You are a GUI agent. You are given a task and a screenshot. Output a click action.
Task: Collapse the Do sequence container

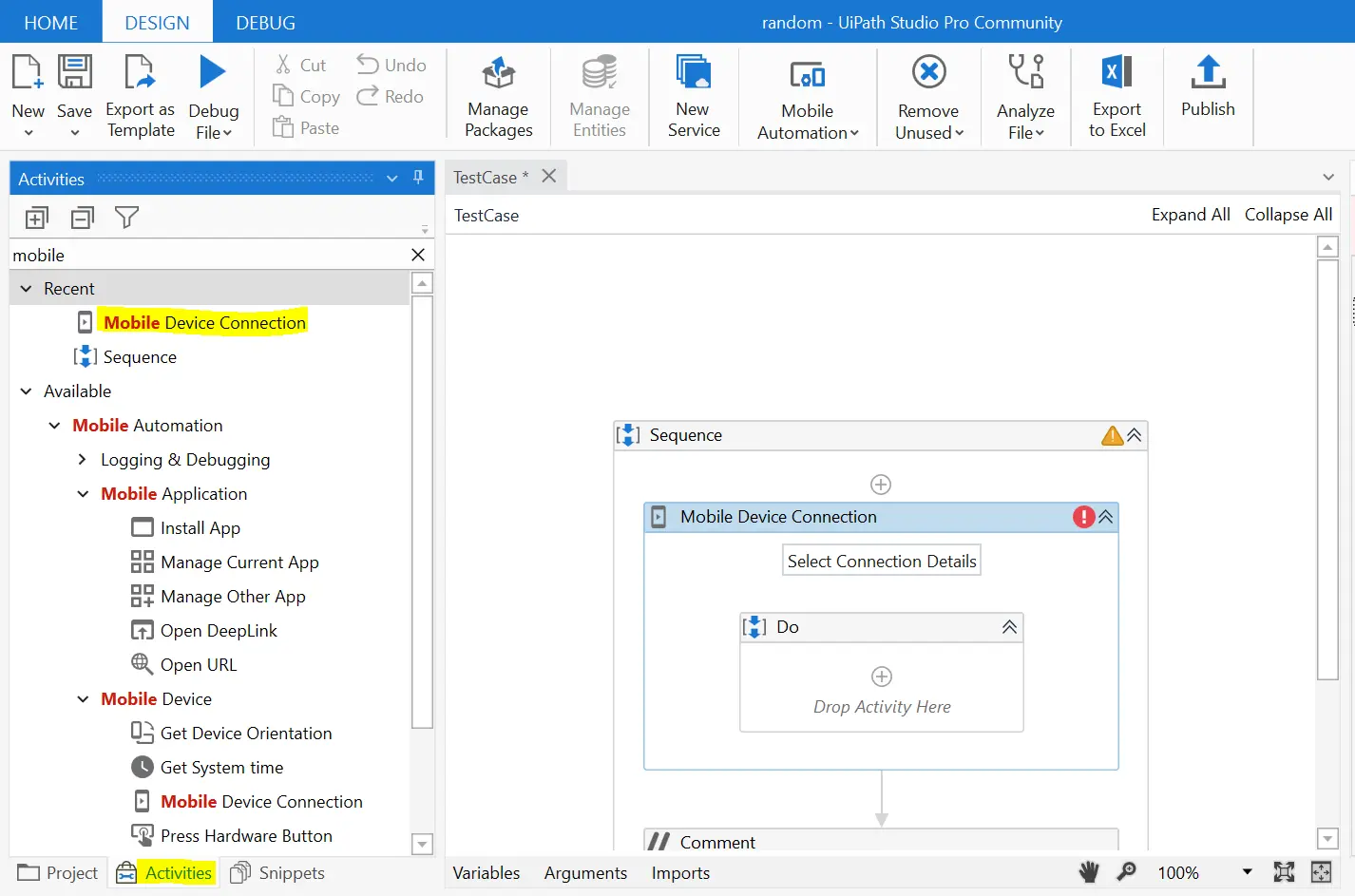coord(1009,627)
